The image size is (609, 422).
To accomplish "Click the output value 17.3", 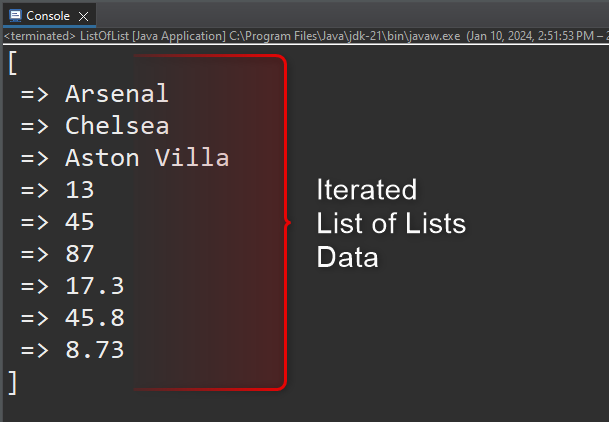I will click(95, 286).
